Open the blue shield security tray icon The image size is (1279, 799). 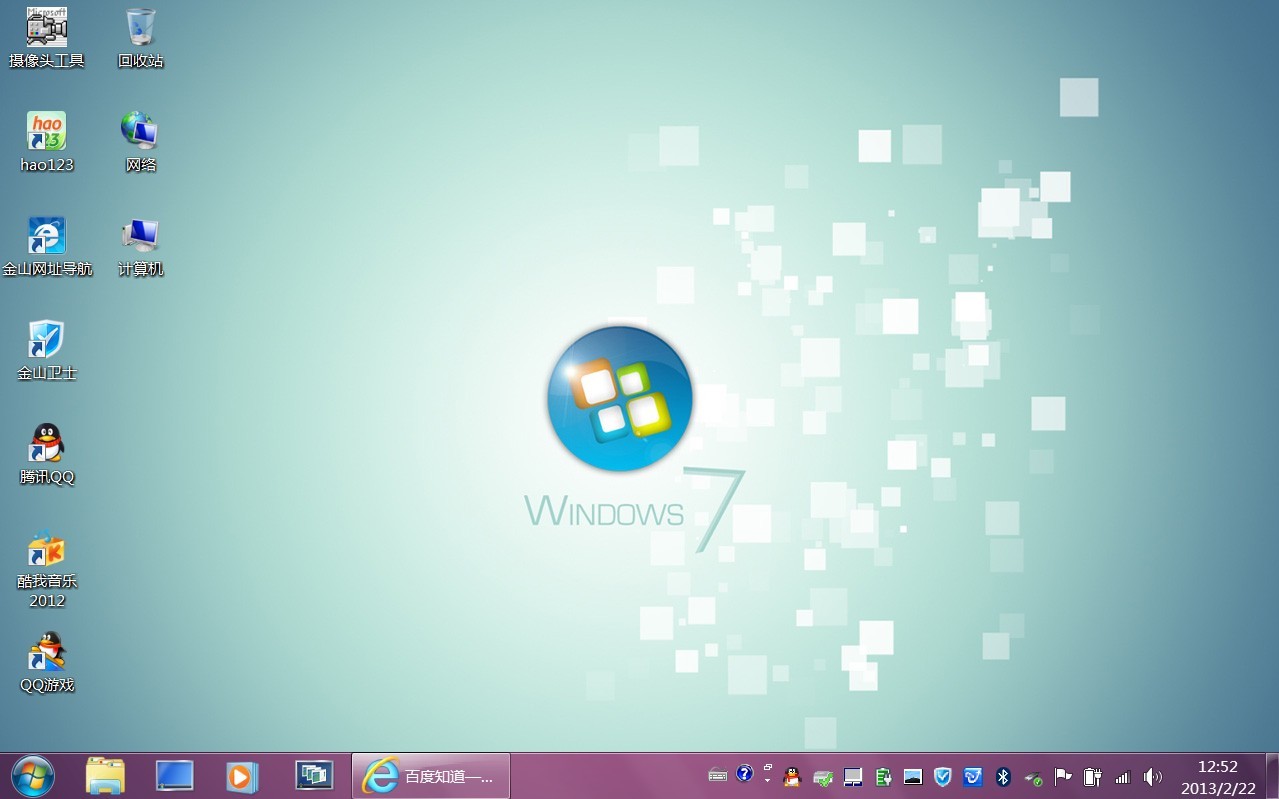[x=942, y=777]
